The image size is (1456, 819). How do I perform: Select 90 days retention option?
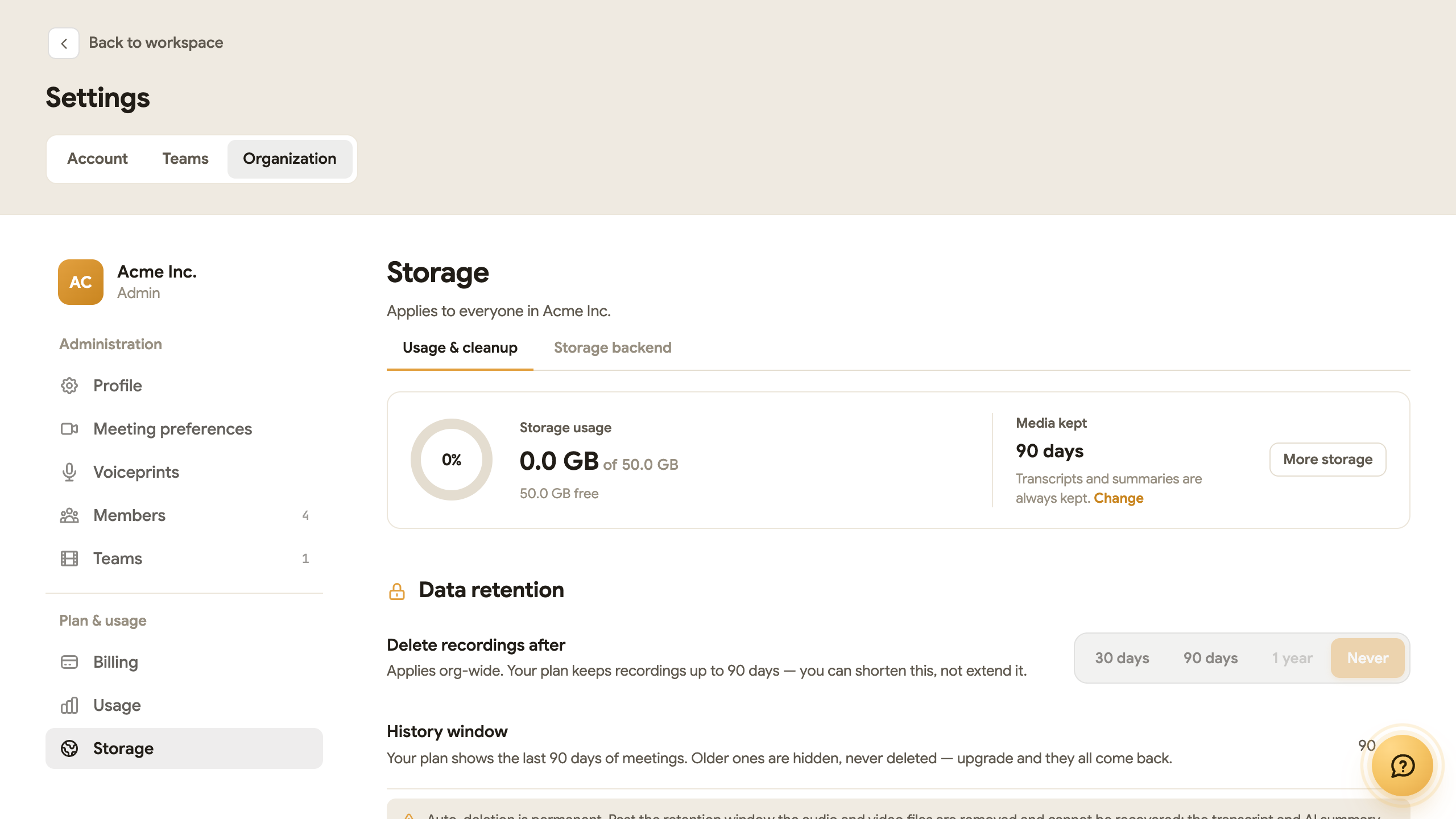click(1210, 658)
